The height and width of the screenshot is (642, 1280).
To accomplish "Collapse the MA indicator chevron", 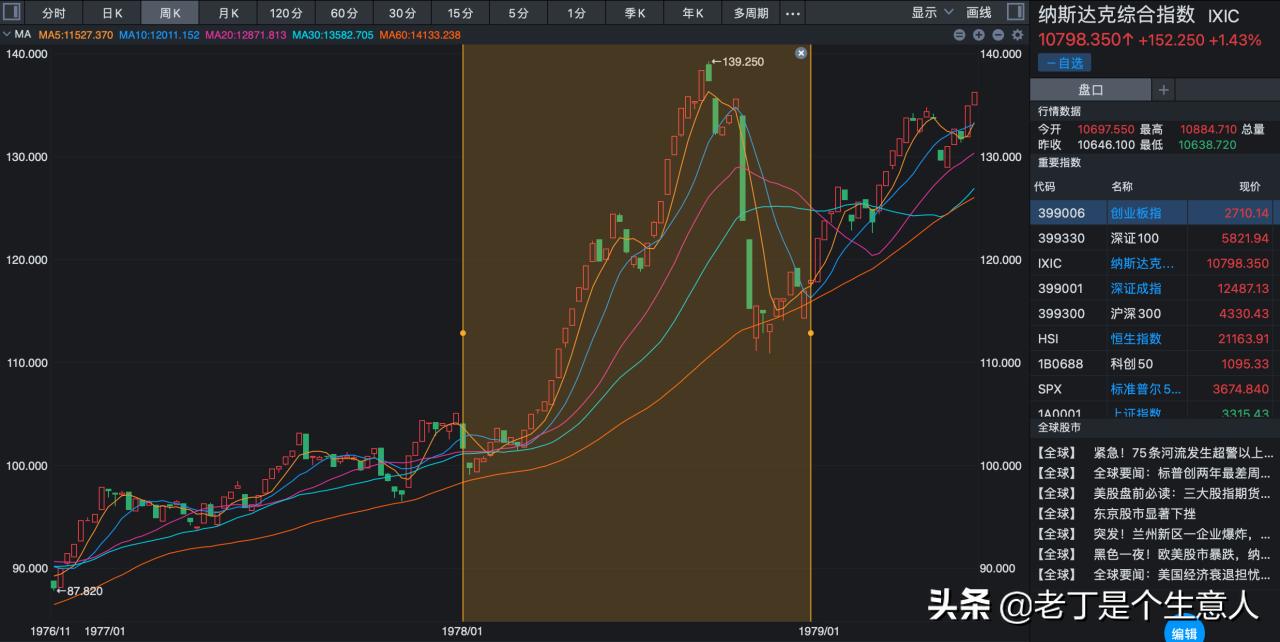I will coord(7,35).
